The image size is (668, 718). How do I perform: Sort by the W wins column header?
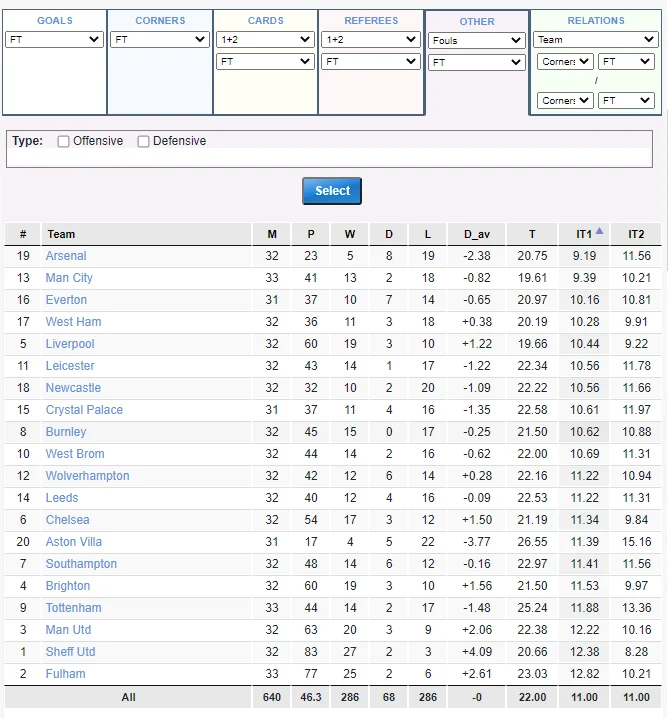pyautogui.click(x=350, y=234)
